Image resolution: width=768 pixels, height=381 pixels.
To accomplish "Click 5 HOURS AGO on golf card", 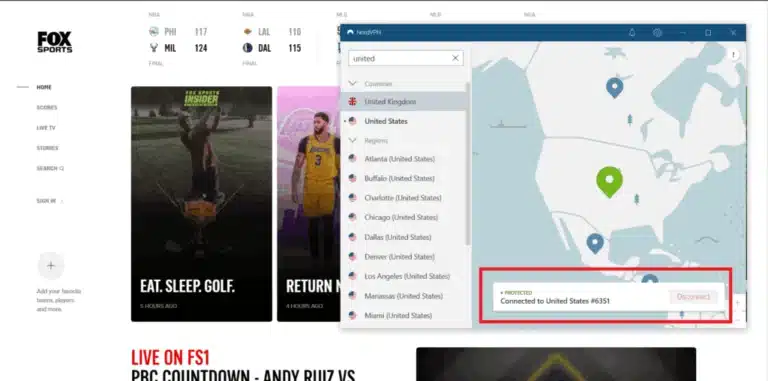I will pos(158,306).
